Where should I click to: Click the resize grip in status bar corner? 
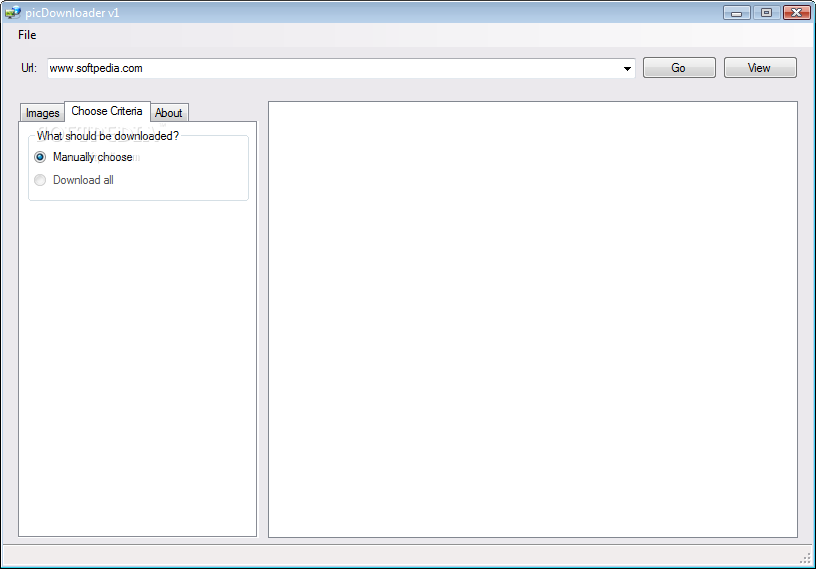click(x=805, y=558)
